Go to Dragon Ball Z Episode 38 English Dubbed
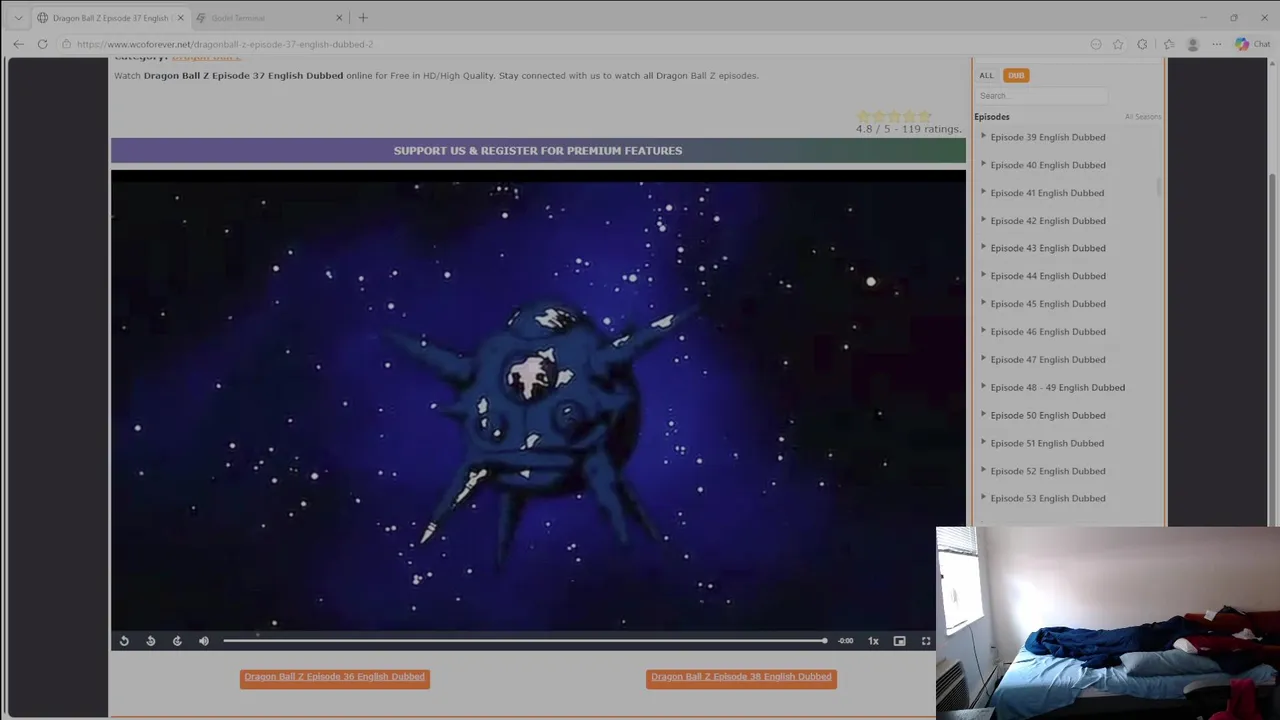Image resolution: width=1280 pixels, height=720 pixels. [741, 678]
